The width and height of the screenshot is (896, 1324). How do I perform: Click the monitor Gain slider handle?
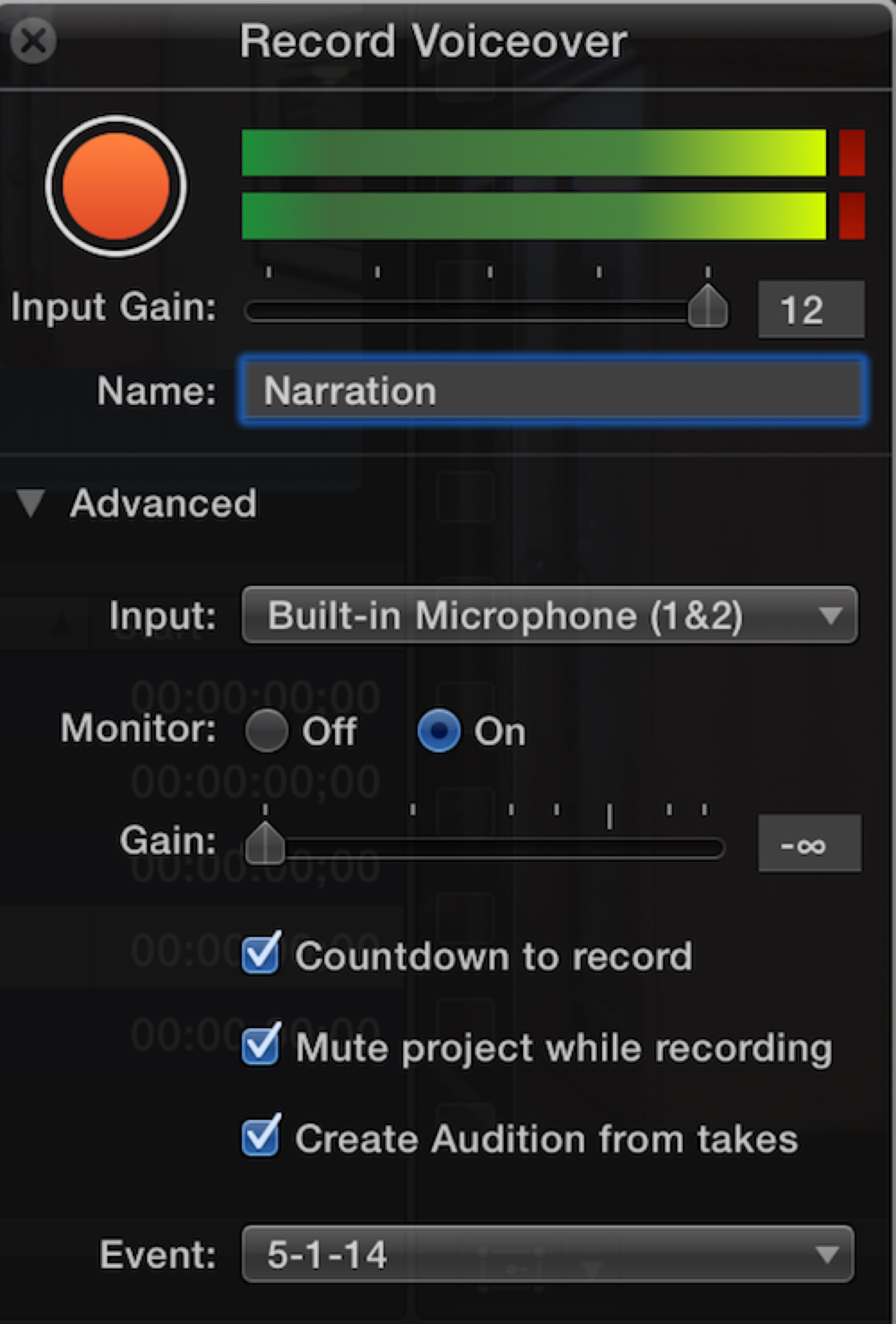(x=265, y=844)
